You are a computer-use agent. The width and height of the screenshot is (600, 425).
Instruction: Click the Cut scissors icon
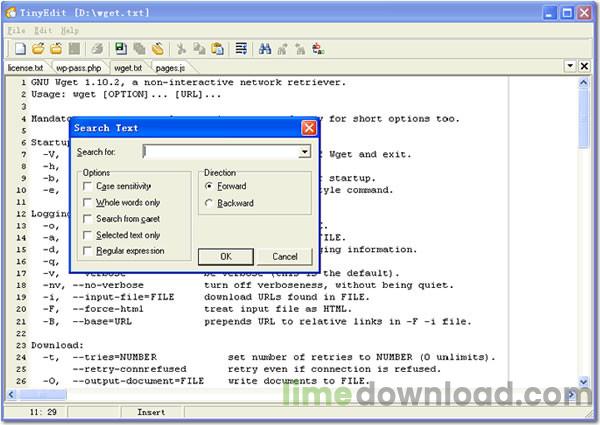pos(181,49)
